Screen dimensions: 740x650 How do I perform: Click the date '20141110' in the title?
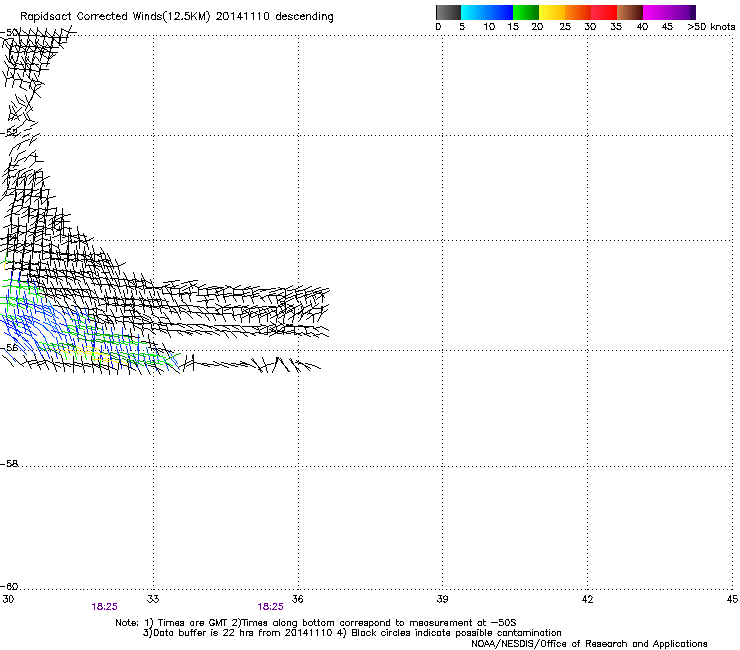coord(243,16)
